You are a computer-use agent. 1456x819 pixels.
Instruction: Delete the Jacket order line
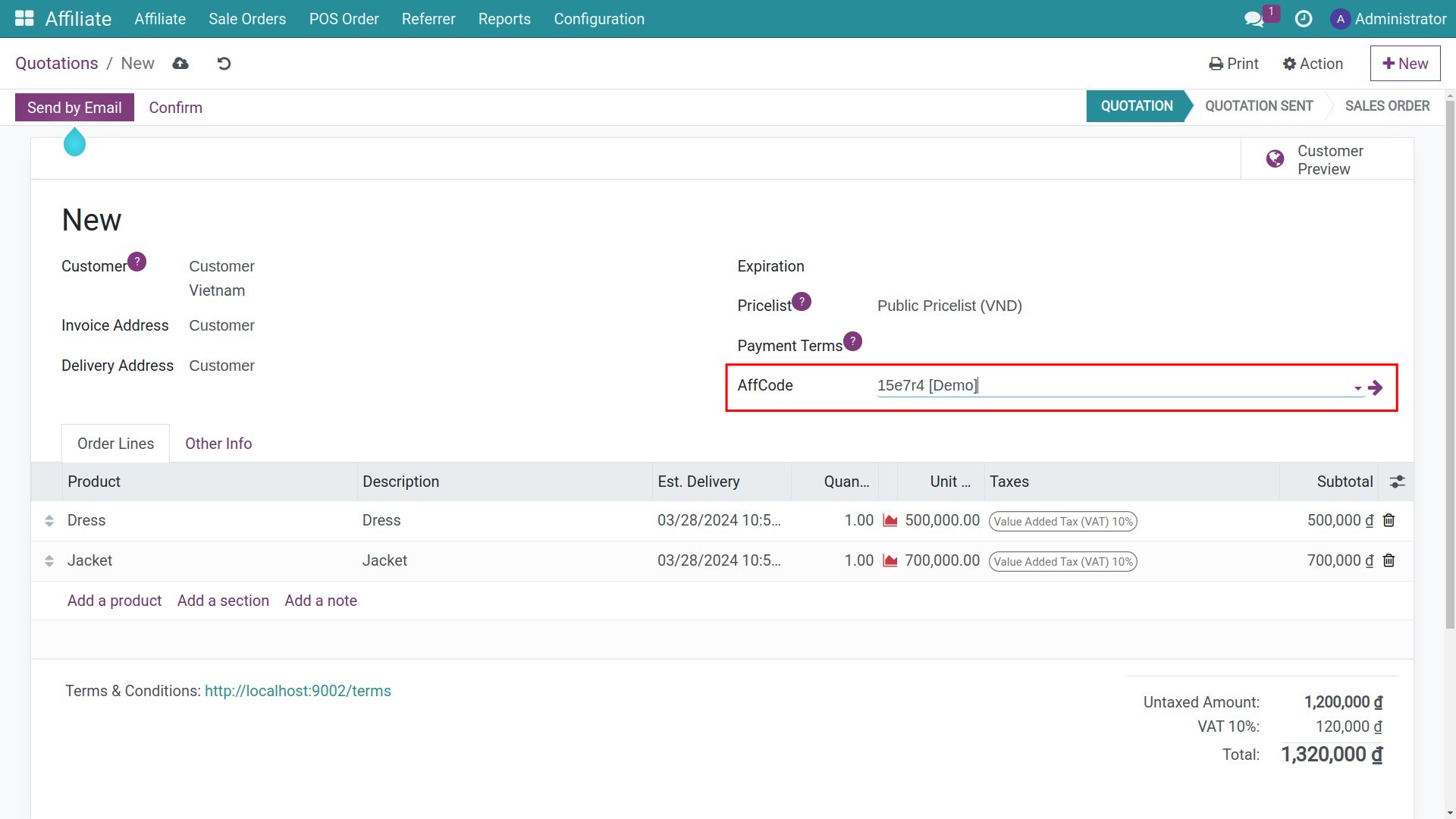tap(1389, 560)
